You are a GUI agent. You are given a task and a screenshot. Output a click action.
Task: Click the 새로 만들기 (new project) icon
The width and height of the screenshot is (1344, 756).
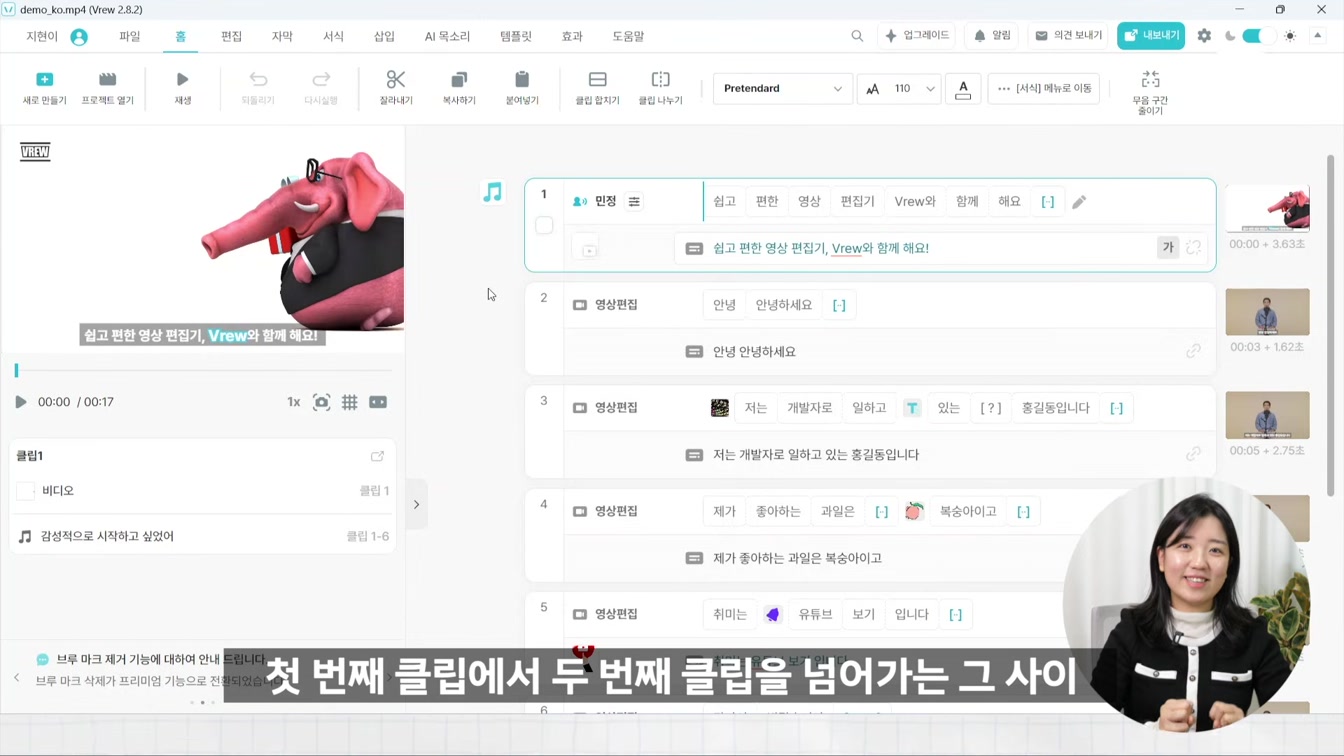coord(44,79)
